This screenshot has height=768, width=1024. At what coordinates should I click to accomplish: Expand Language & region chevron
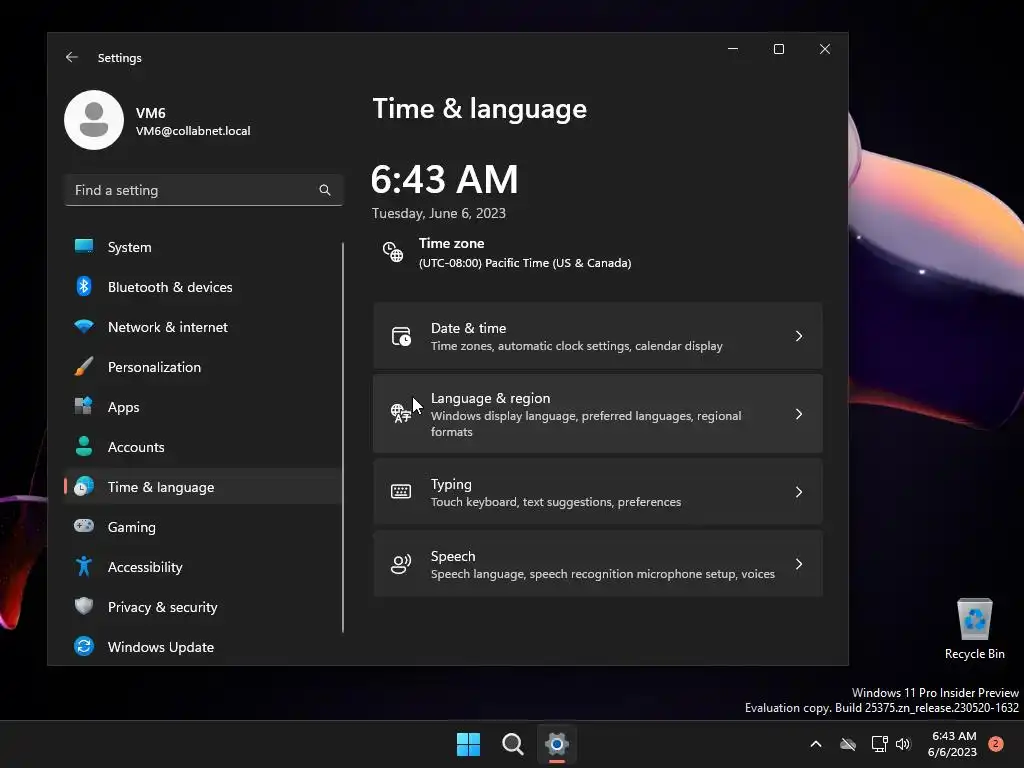[799, 414]
